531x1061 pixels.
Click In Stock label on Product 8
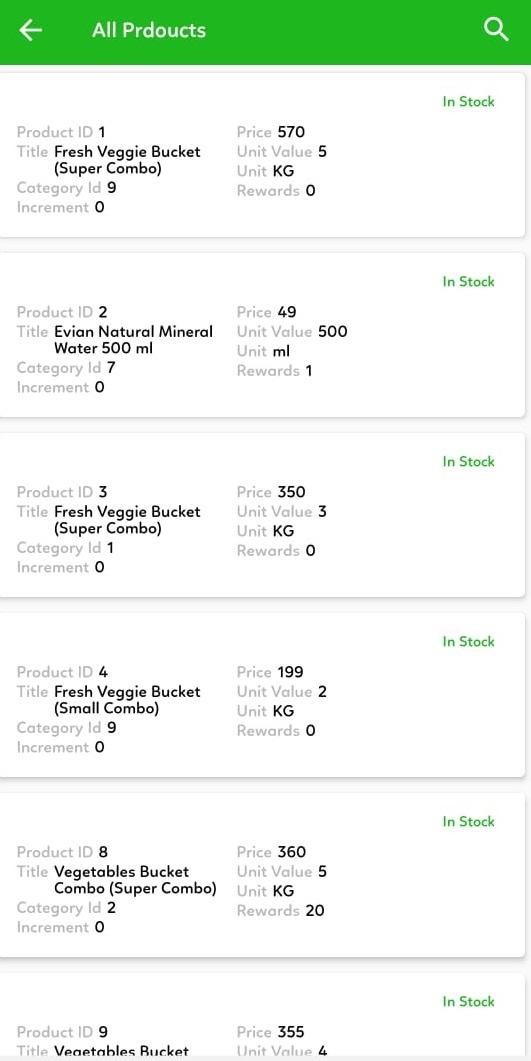tap(468, 821)
